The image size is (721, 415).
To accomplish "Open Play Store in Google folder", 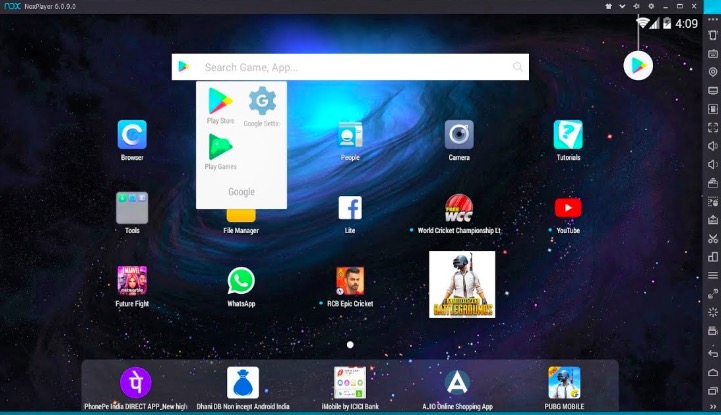I will pos(220,101).
